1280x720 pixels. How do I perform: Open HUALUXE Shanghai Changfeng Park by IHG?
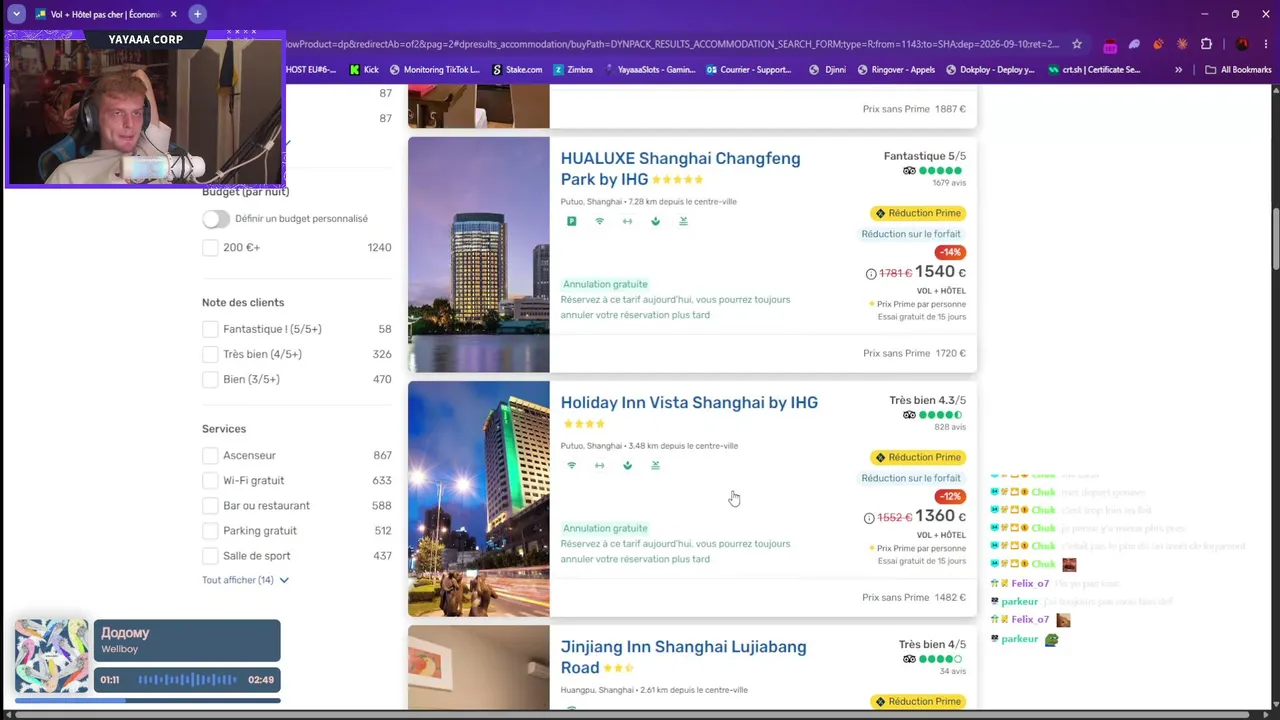pyautogui.click(x=680, y=169)
